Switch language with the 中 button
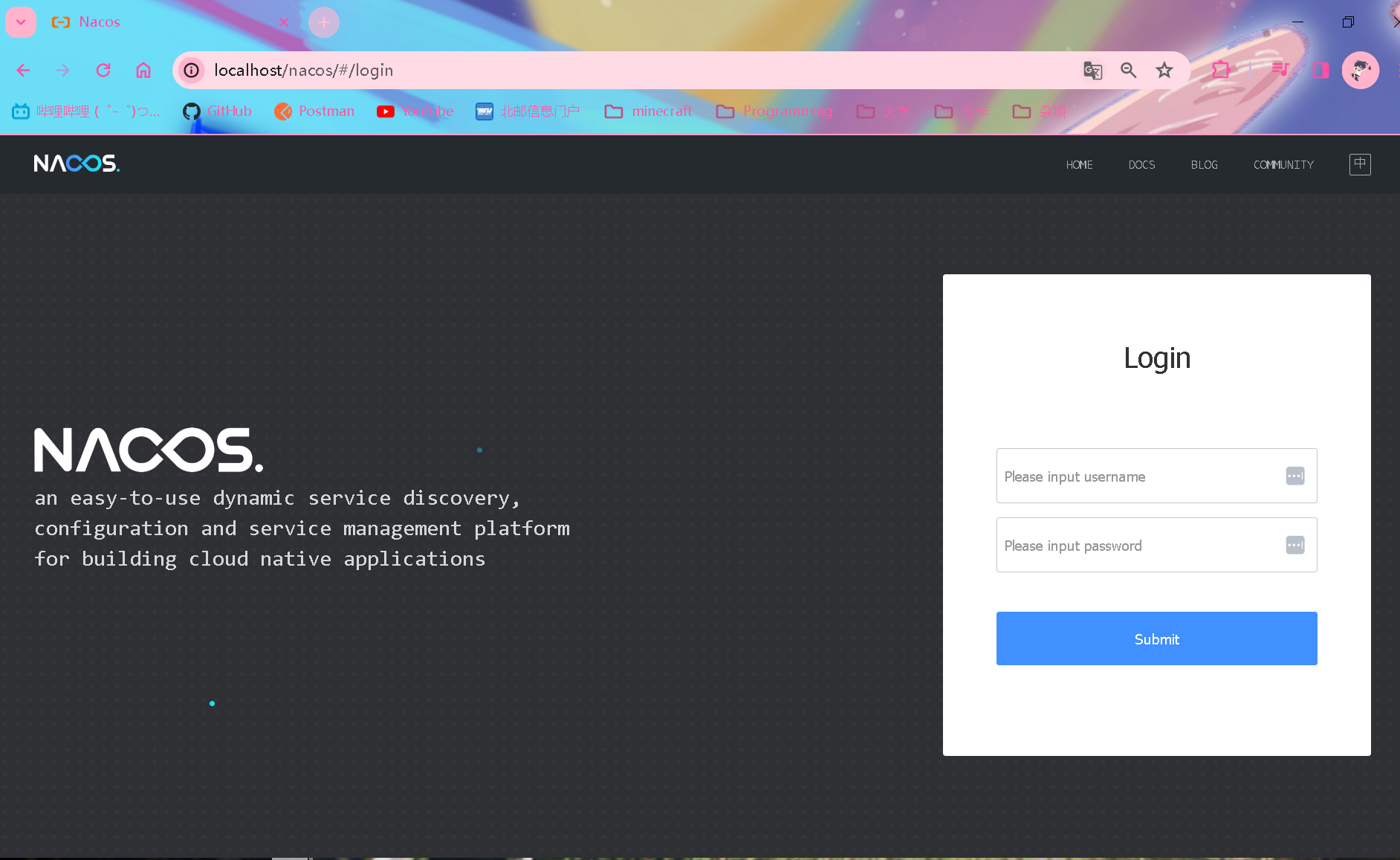The height and width of the screenshot is (860, 1400). coord(1360,164)
